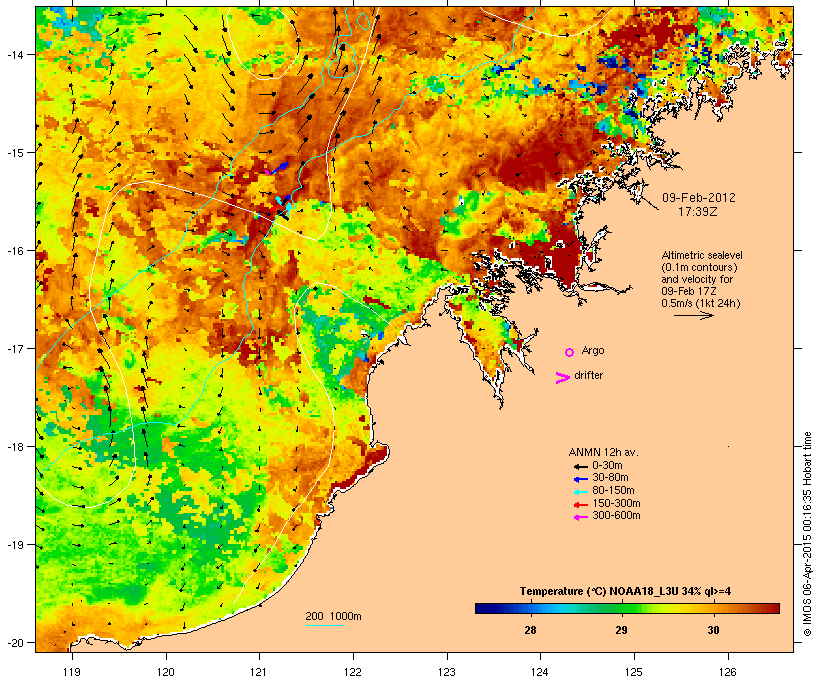Click the cyan 200 1000m isobath line sample
The height and width of the screenshot is (680, 820).
(x=324, y=625)
